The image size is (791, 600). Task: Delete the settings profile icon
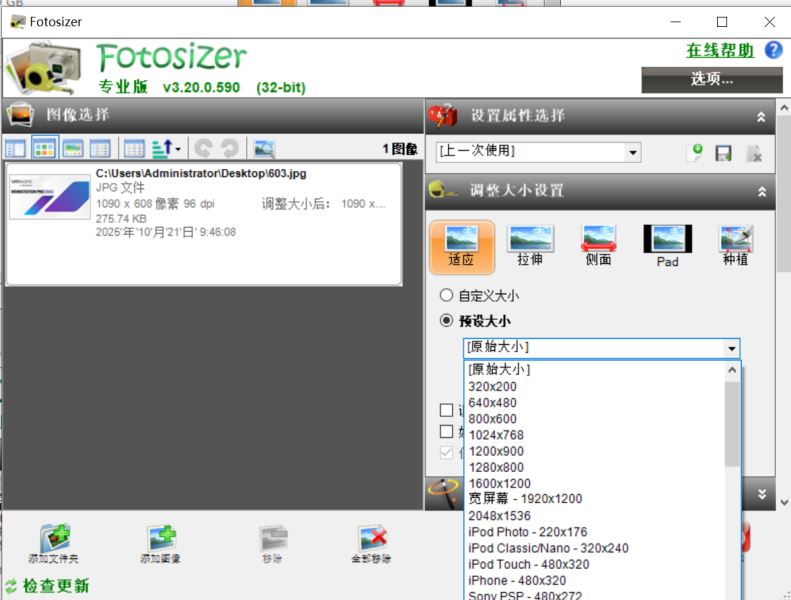754,153
